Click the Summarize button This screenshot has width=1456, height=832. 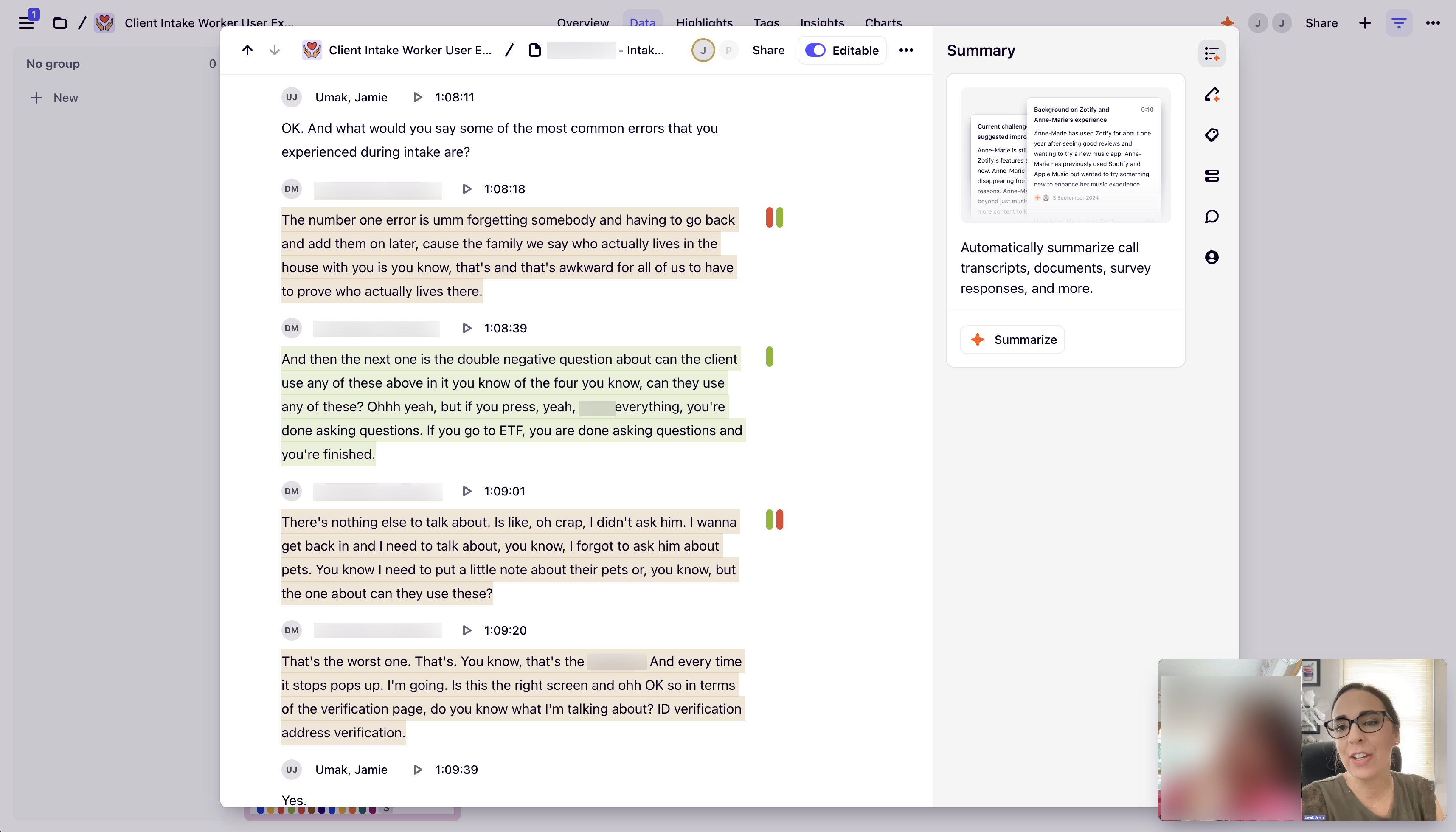pos(1012,340)
